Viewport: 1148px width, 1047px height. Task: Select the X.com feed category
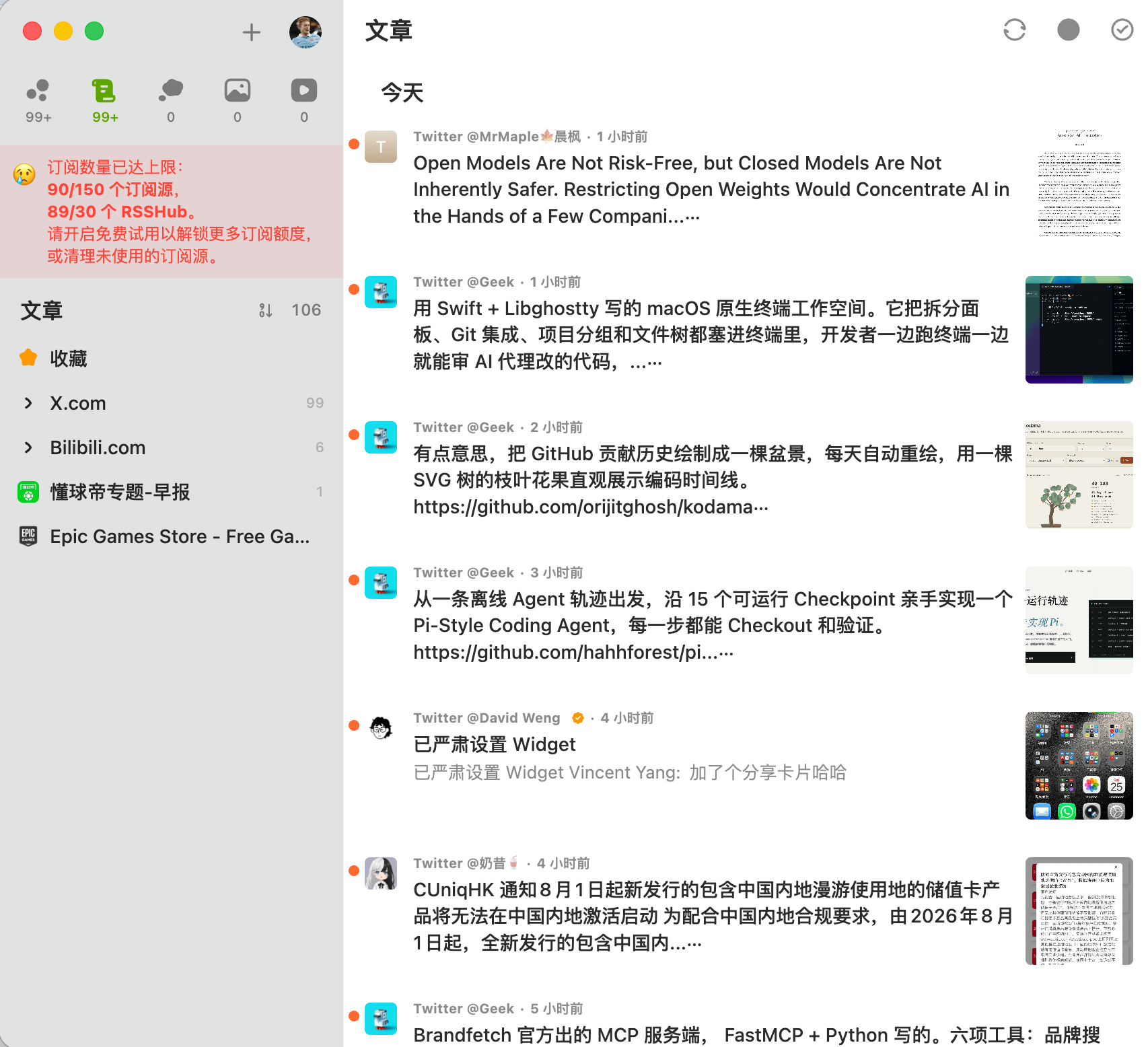(x=172, y=403)
